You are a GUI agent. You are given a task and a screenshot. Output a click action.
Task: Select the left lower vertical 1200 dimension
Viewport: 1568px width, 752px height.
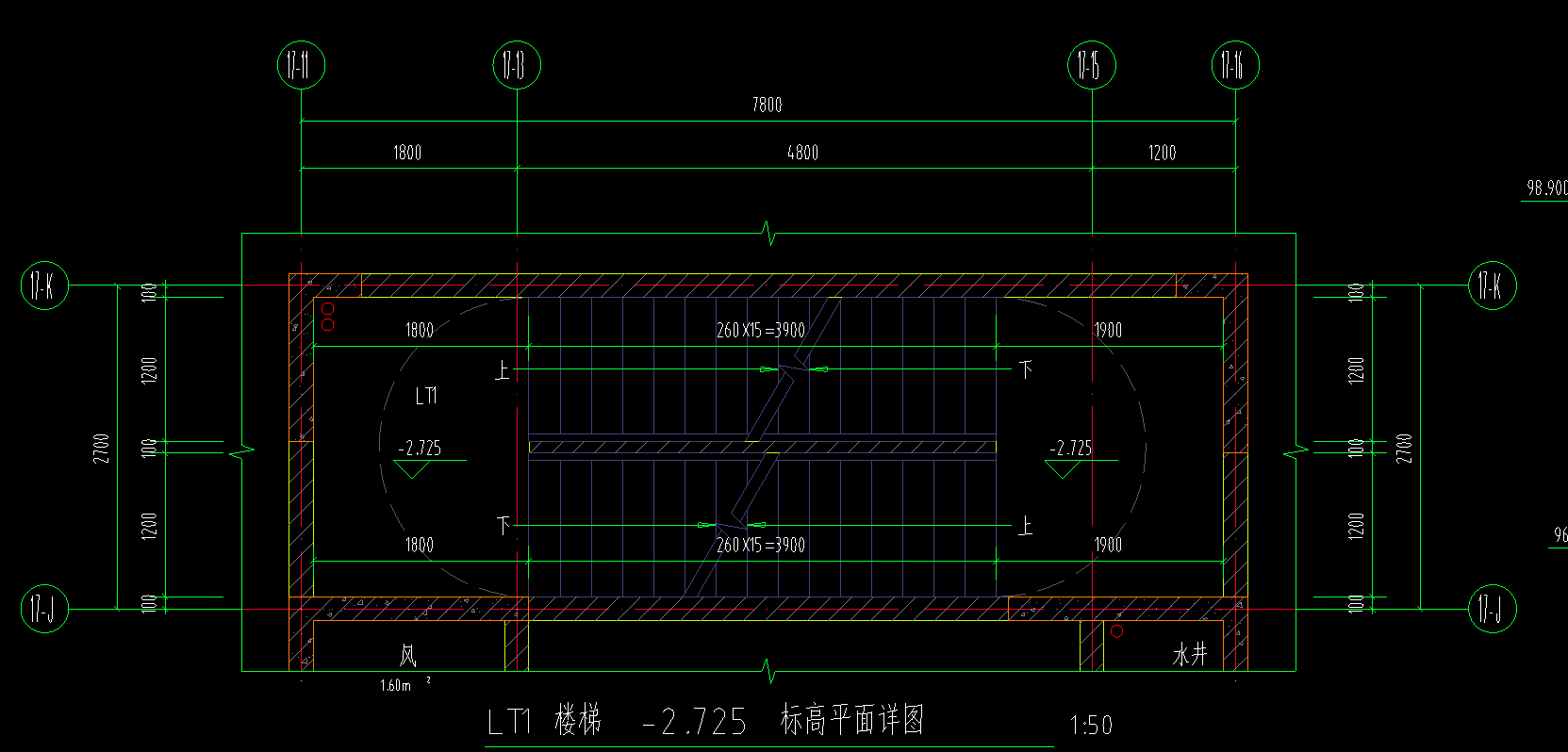[149, 526]
